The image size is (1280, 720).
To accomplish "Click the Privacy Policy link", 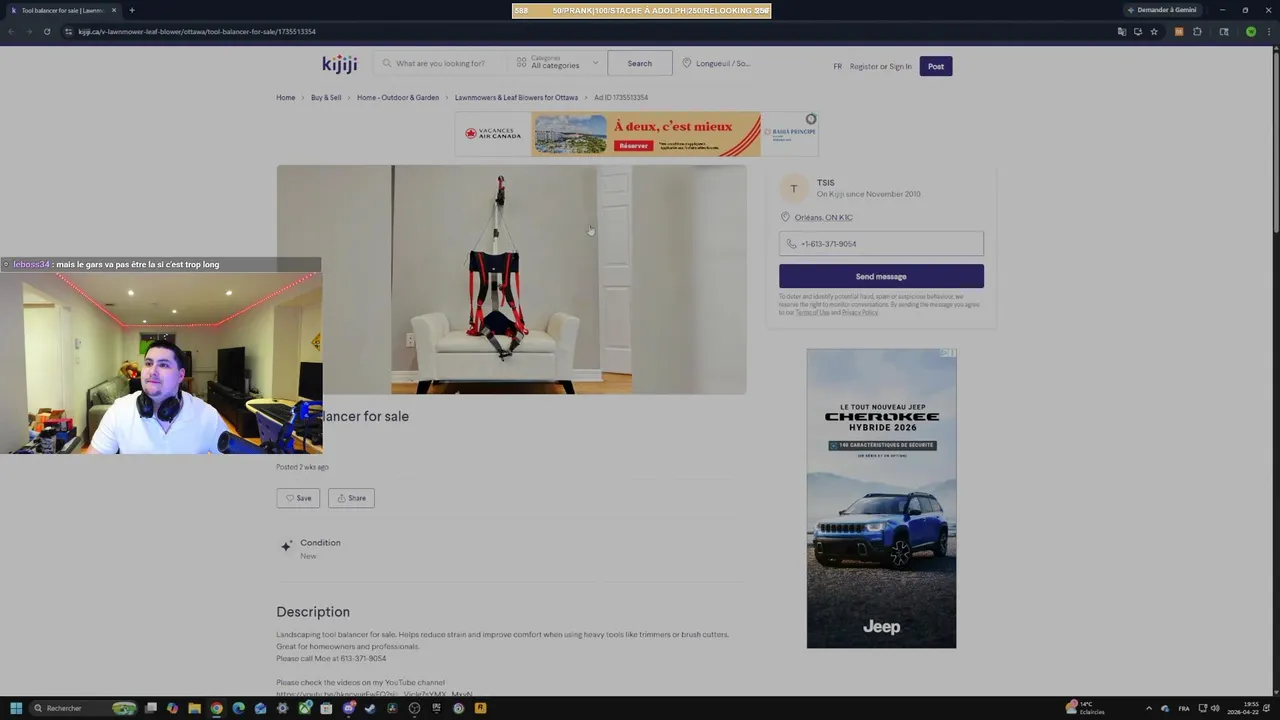I will coord(860,313).
